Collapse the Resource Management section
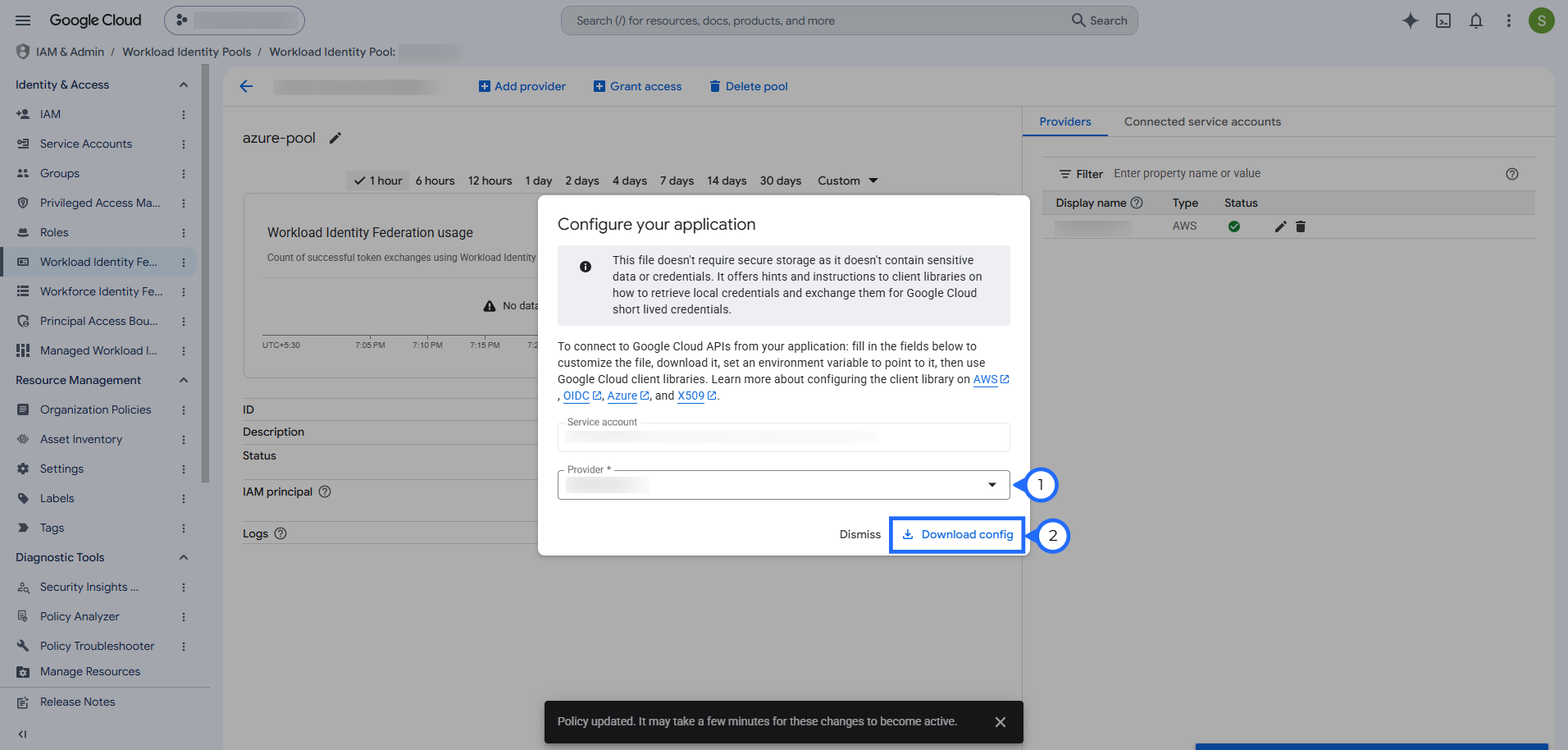This screenshot has width=1568, height=750. click(x=184, y=380)
